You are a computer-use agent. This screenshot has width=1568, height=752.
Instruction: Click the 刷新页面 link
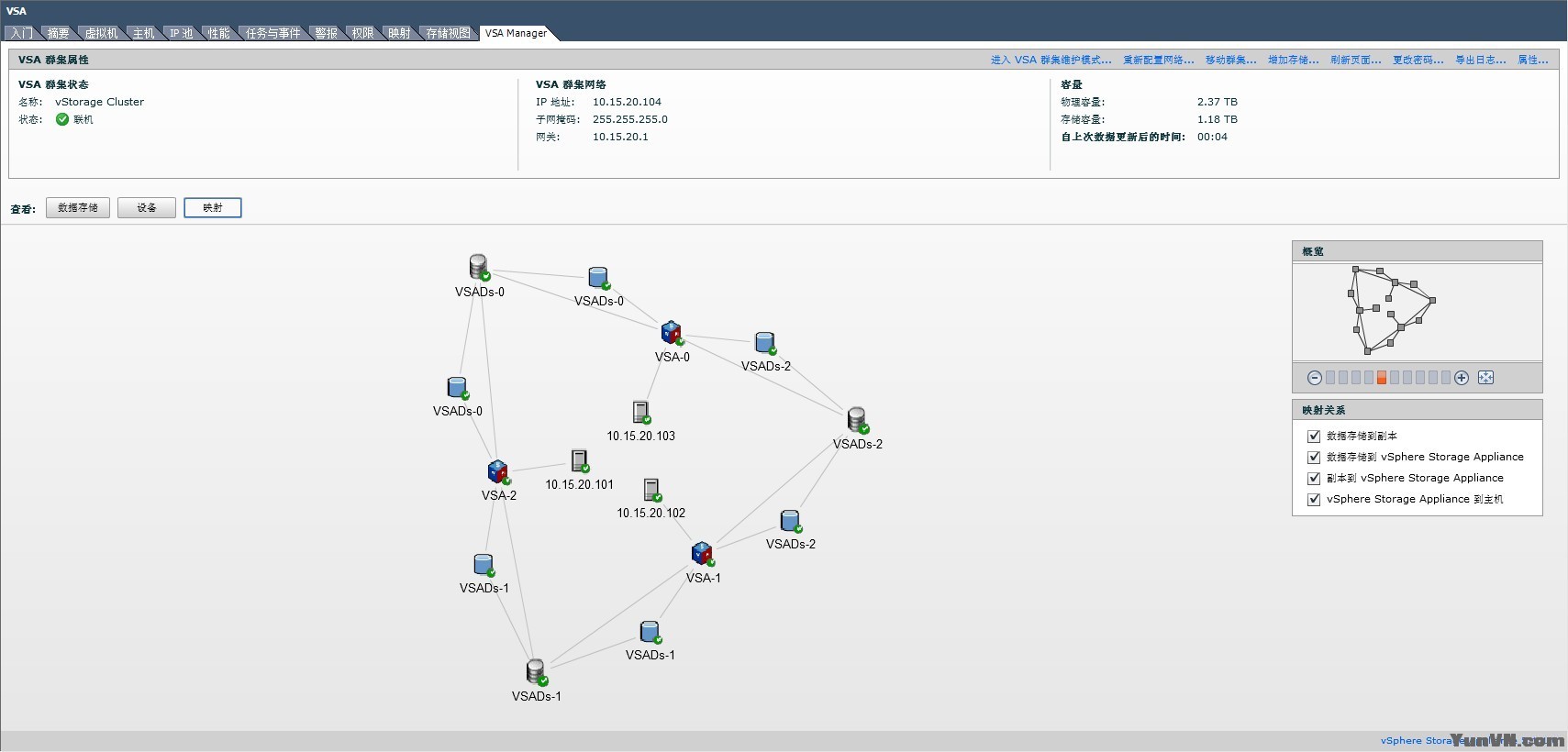[x=1356, y=60]
